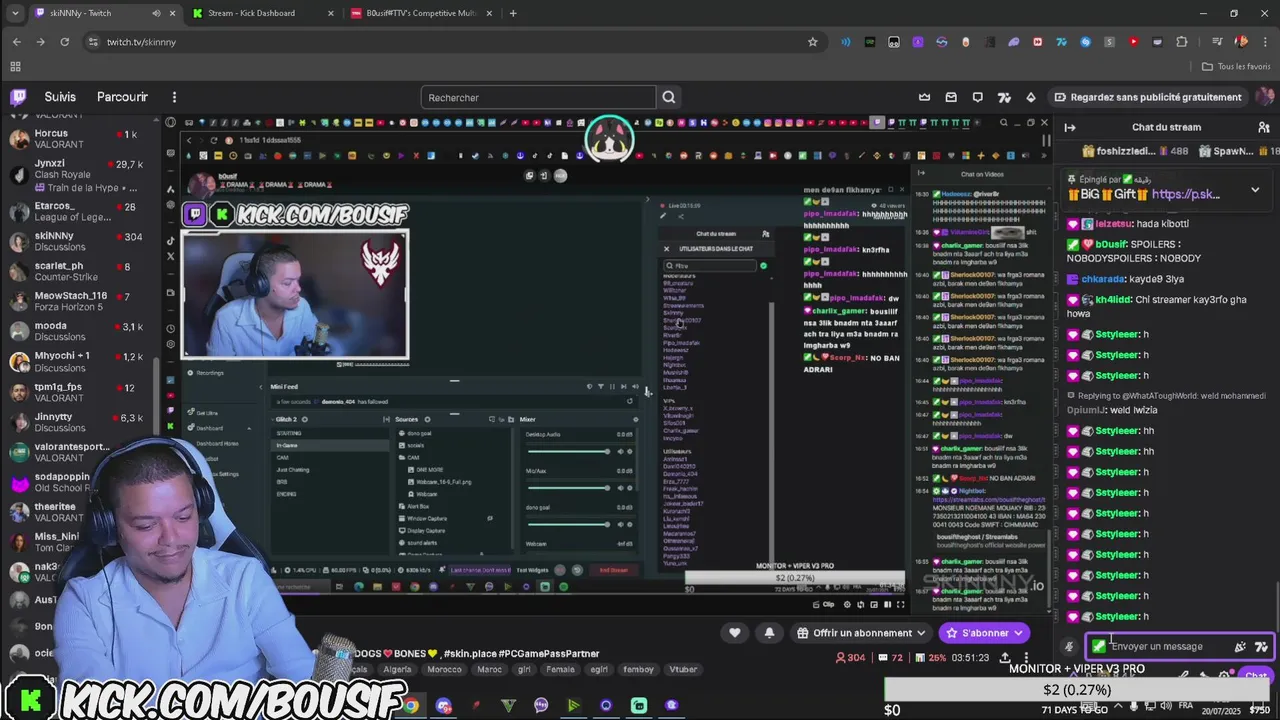Open the three-dot menu beside Parcourir

click(174, 97)
